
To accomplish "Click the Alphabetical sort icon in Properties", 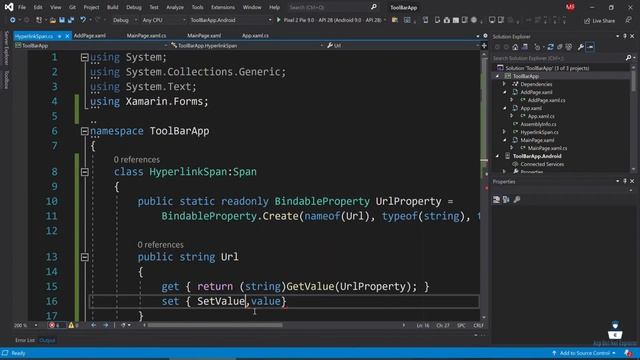I will (x=506, y=200).
